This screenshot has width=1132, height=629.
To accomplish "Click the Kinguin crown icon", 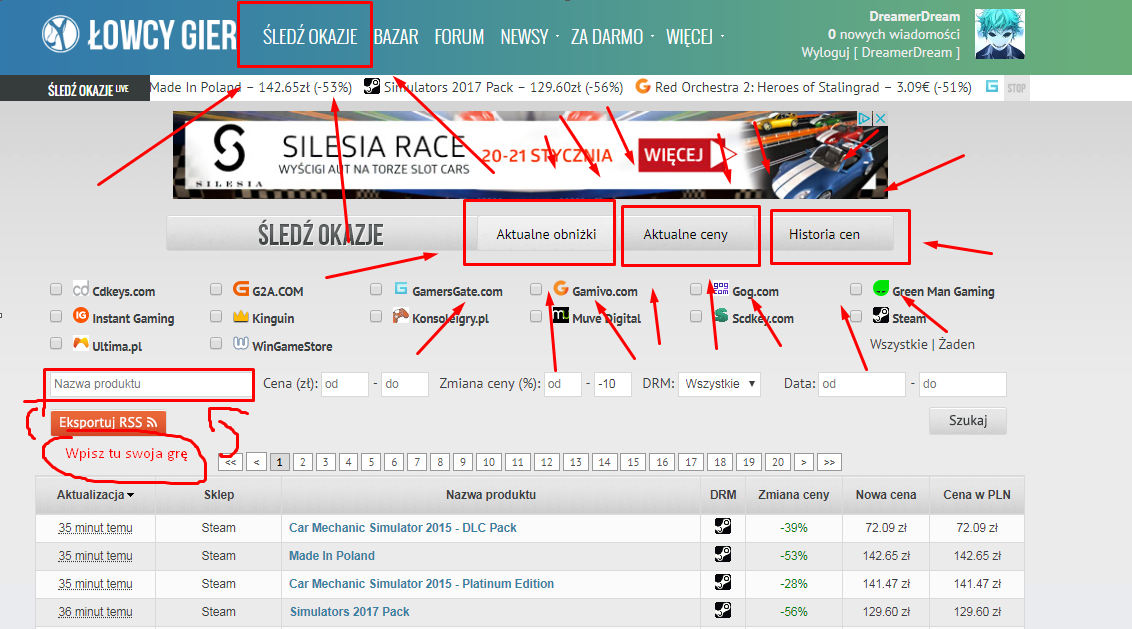I will pyautogui.click(x=241, y=316).
